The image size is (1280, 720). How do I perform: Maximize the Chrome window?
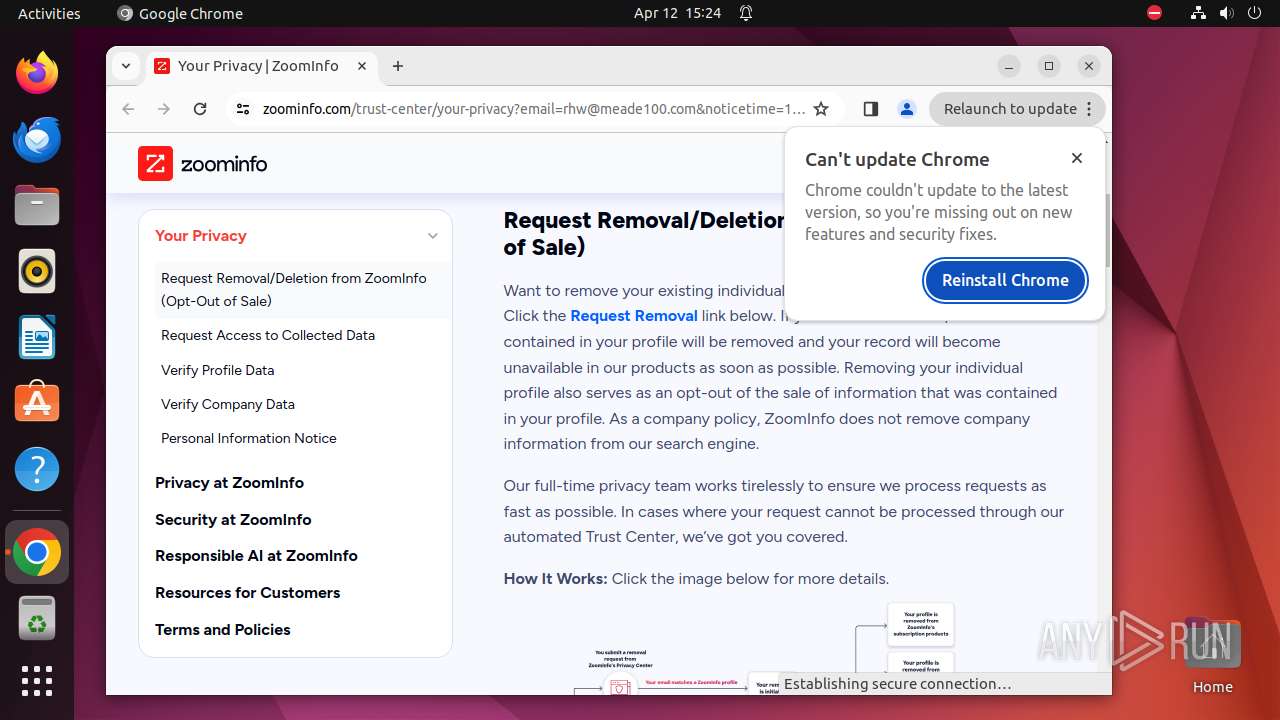click(x=1049, y=66)
